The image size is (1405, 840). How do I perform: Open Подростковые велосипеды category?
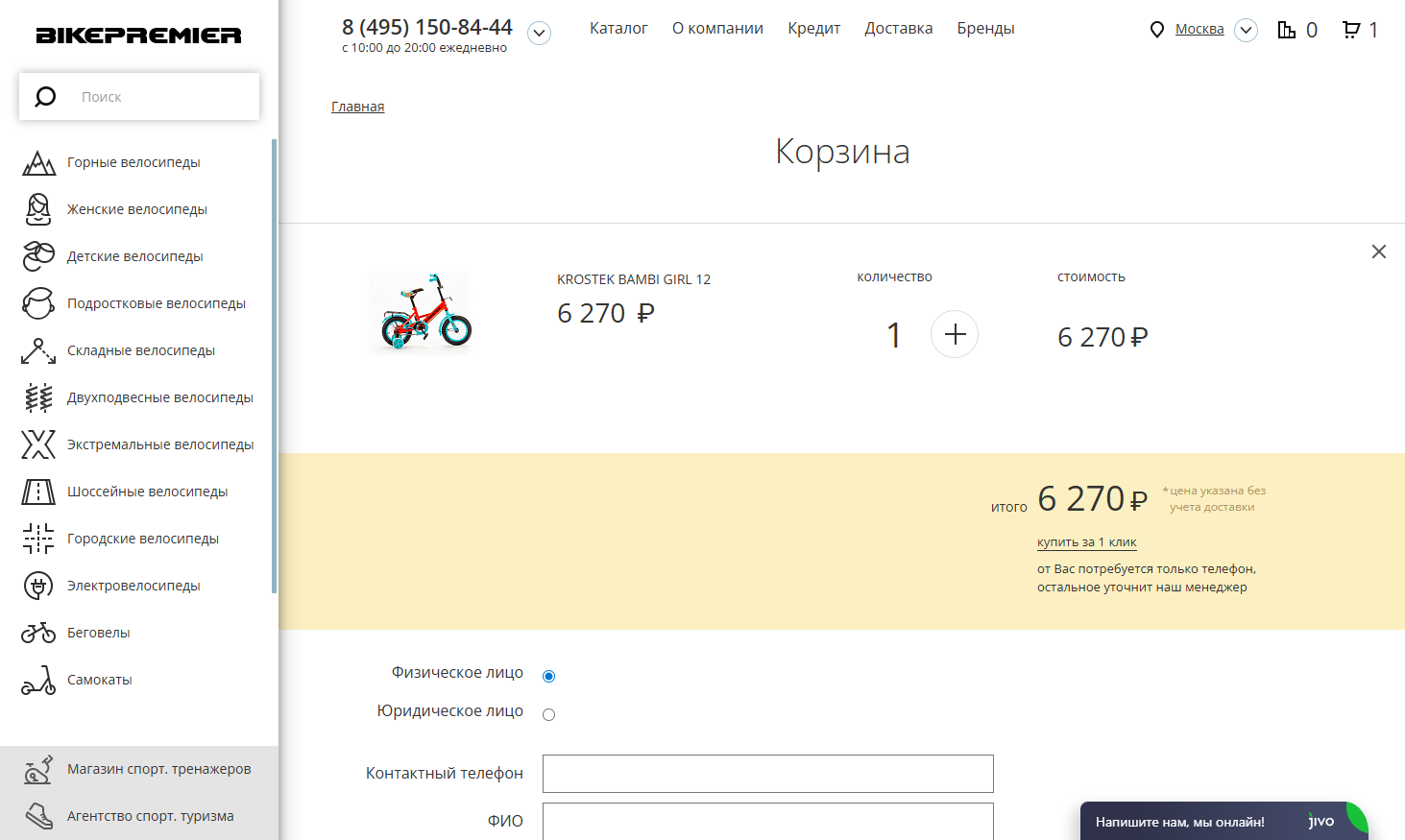[157, 303]
